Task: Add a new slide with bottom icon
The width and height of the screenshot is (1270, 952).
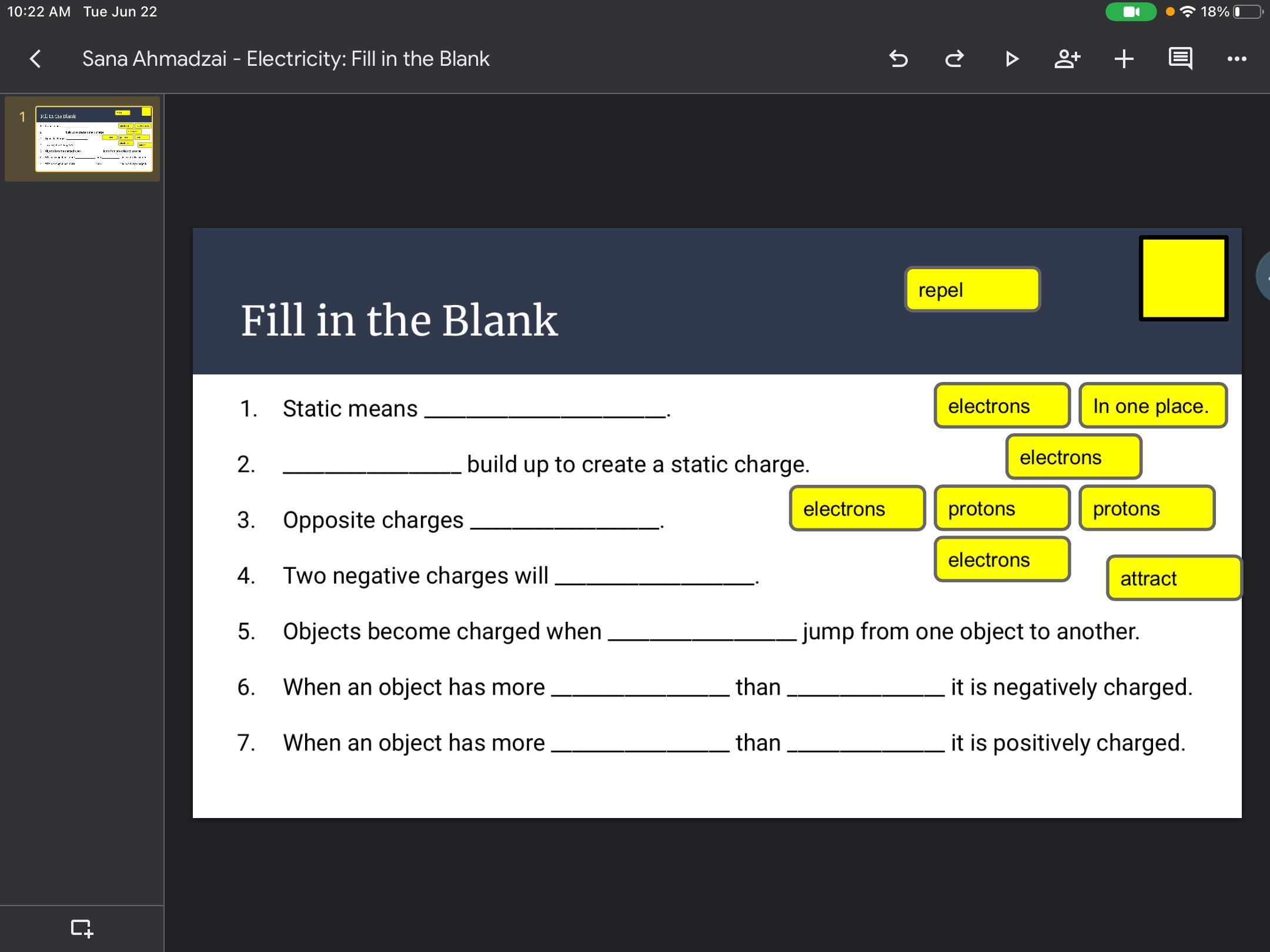Action: click(x=82, y=928)
